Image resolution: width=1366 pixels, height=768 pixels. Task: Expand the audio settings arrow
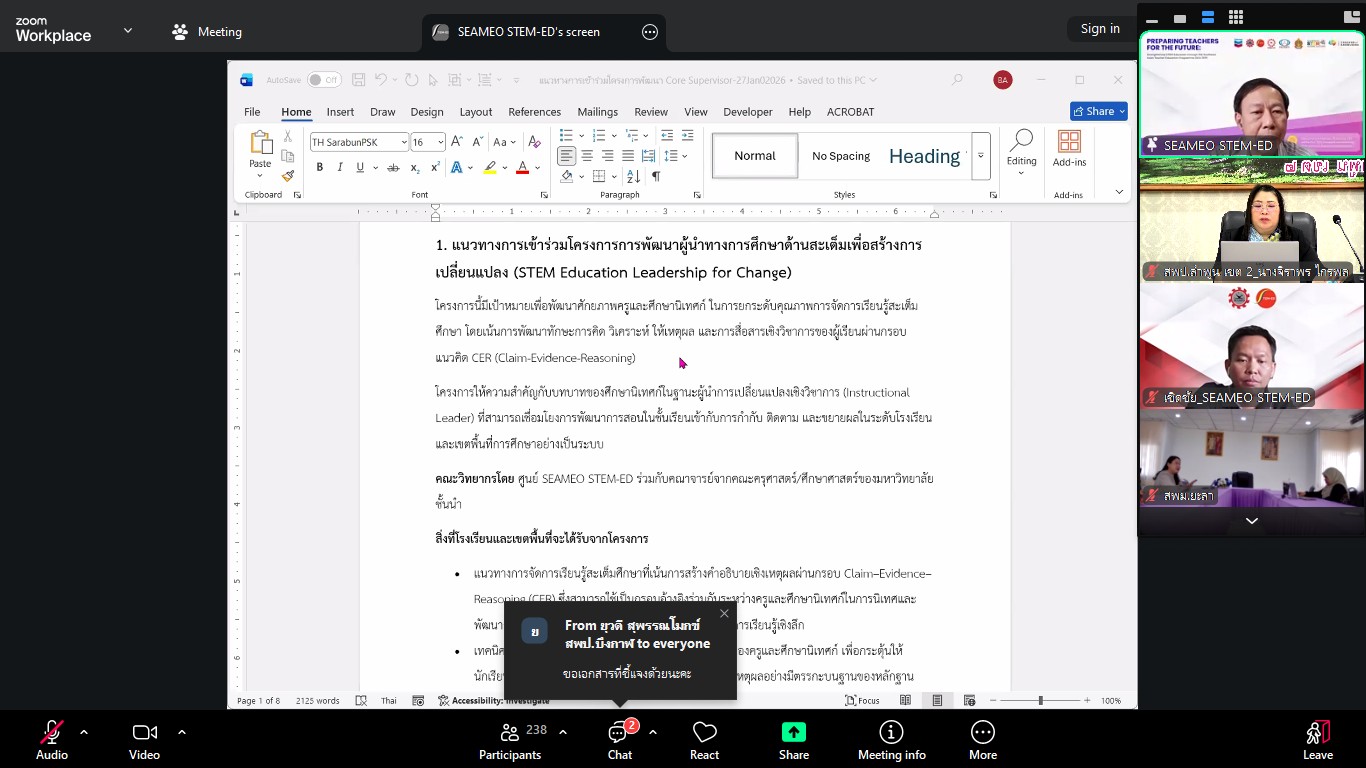84,732
